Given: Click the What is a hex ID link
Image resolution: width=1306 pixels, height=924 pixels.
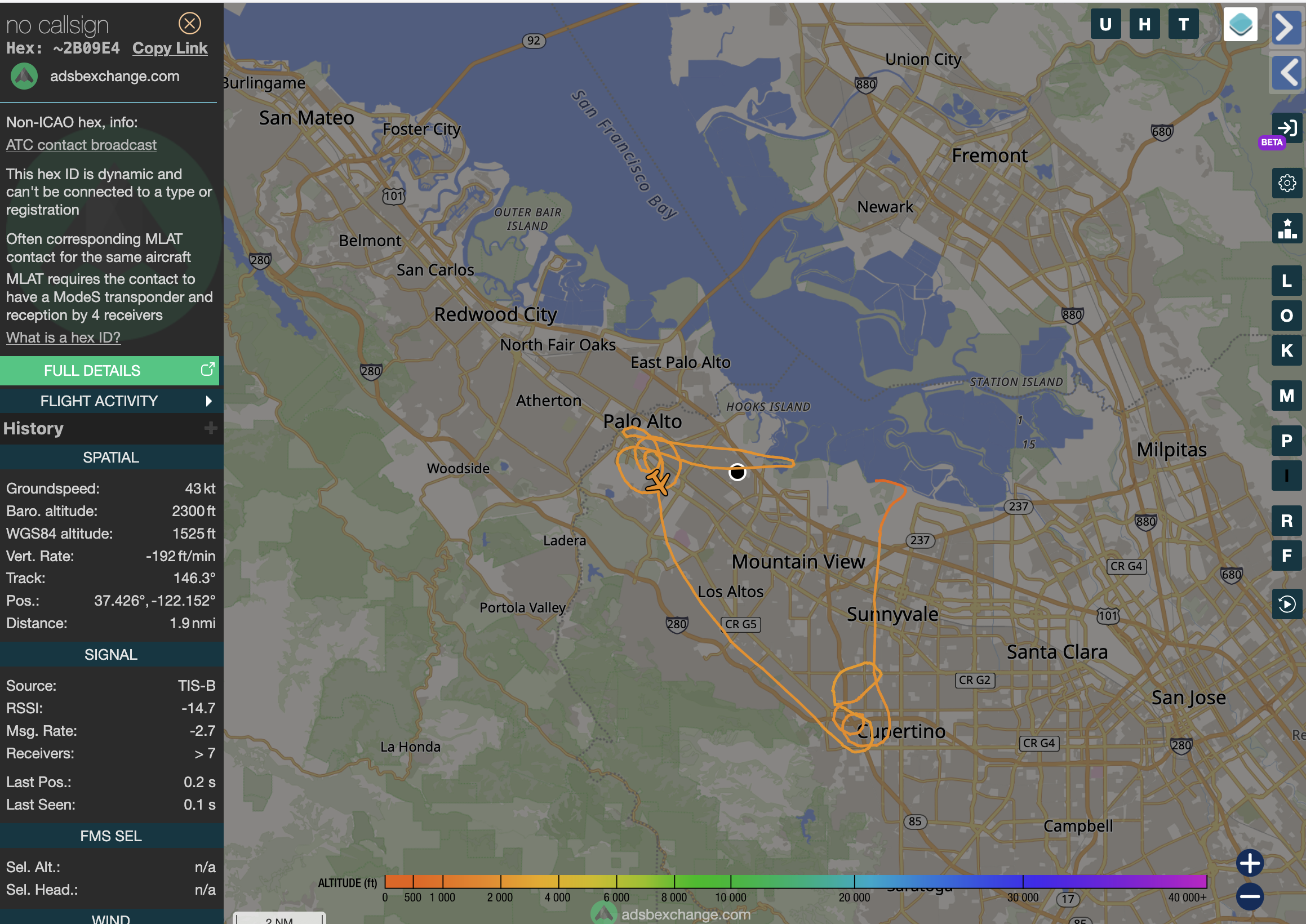Looking at the screenshot, I should tap(63, 337).
